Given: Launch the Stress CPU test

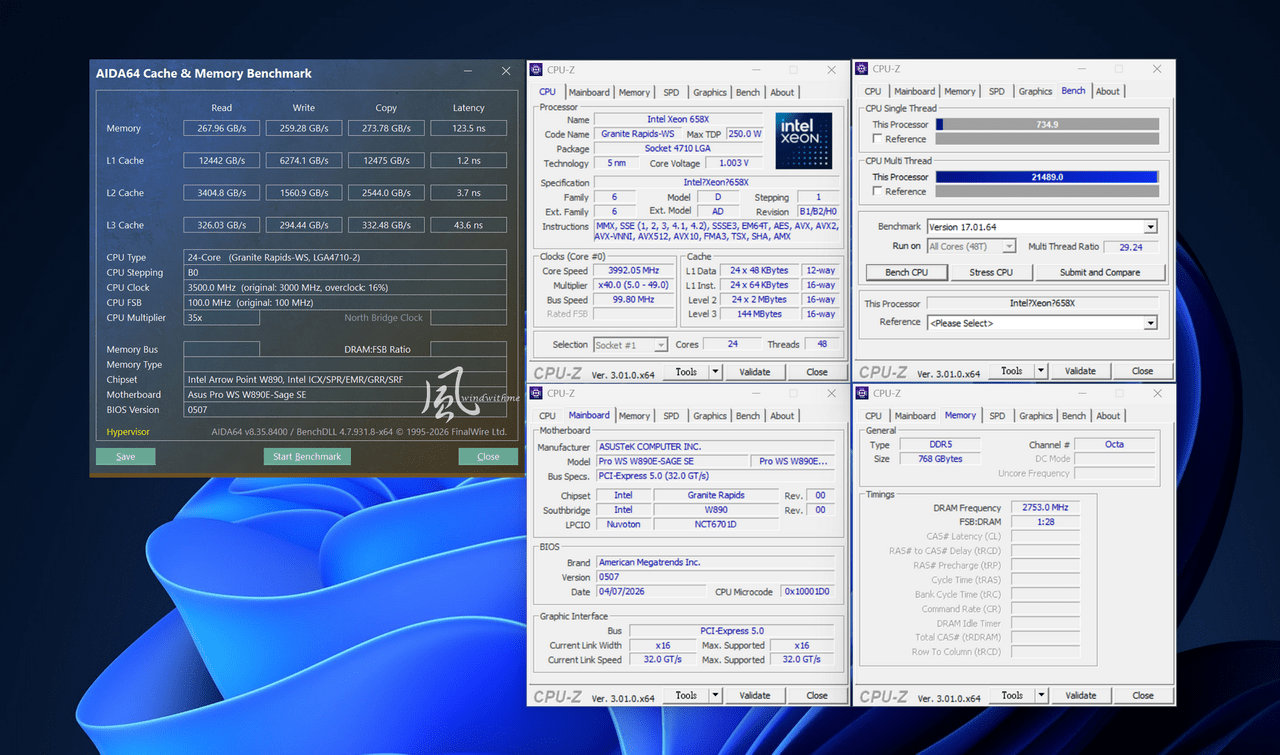Looking at the screenshot, I should click(990, 272).
